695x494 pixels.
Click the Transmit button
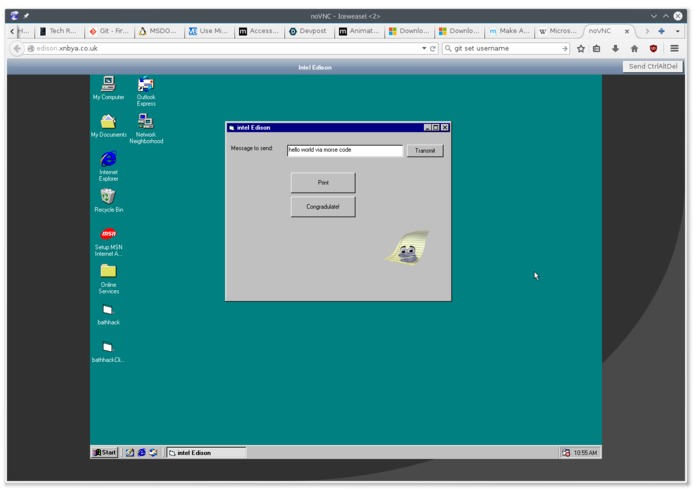[425, 151]
